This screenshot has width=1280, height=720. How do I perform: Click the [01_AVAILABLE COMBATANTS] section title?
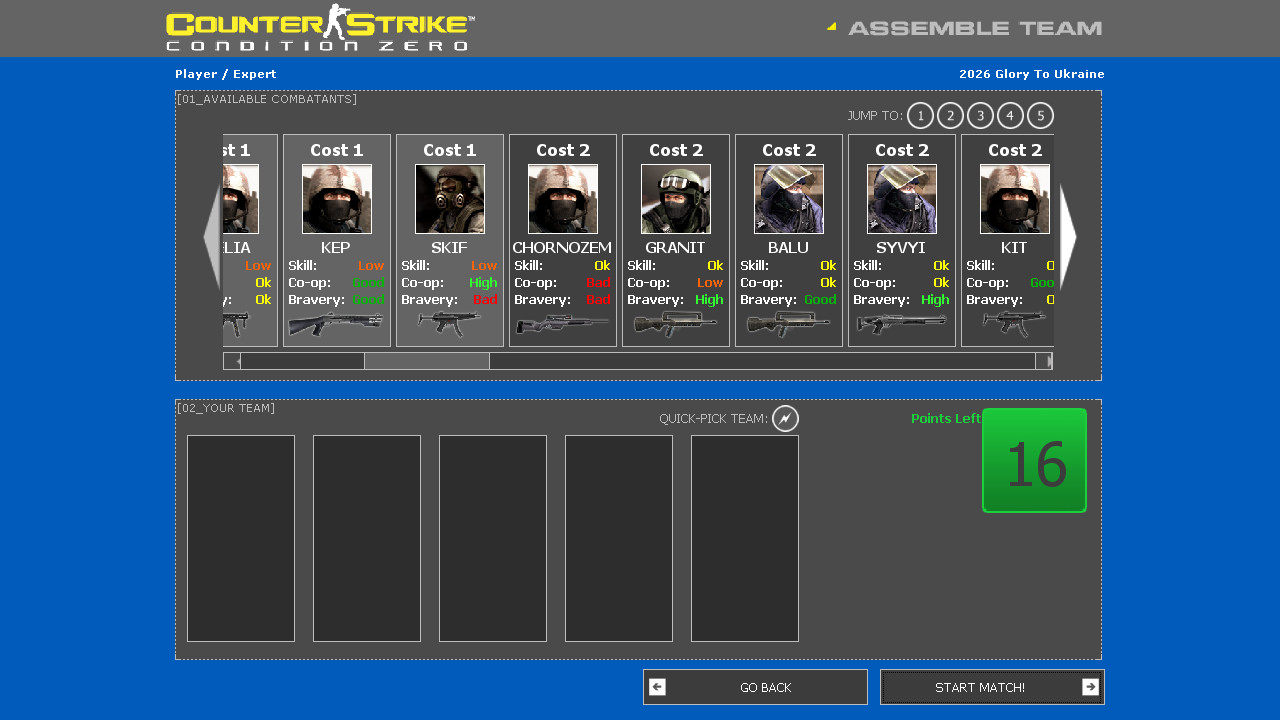pos(267,99)
